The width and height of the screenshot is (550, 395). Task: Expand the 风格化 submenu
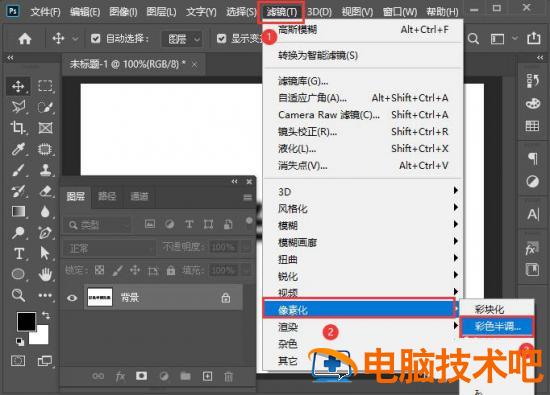coord(362,208)
